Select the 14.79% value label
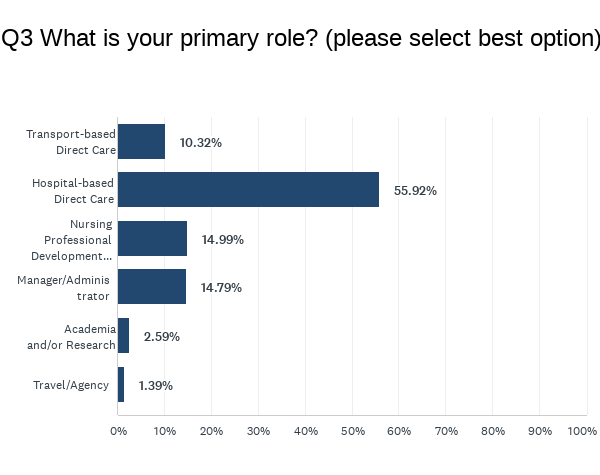The width and height of the screenshot is (600, 475). point(221,288)
